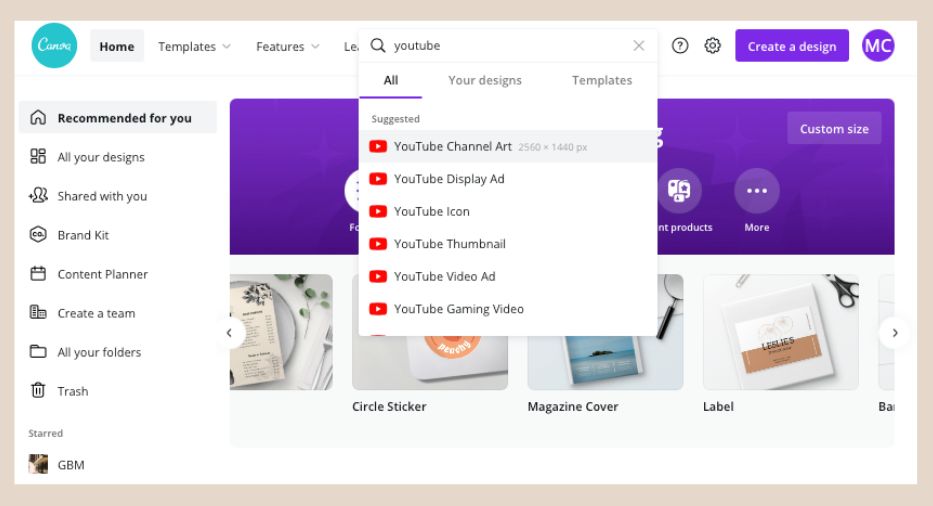Click the Canva logo
This screenshot has width=933, height=506.
54,46
